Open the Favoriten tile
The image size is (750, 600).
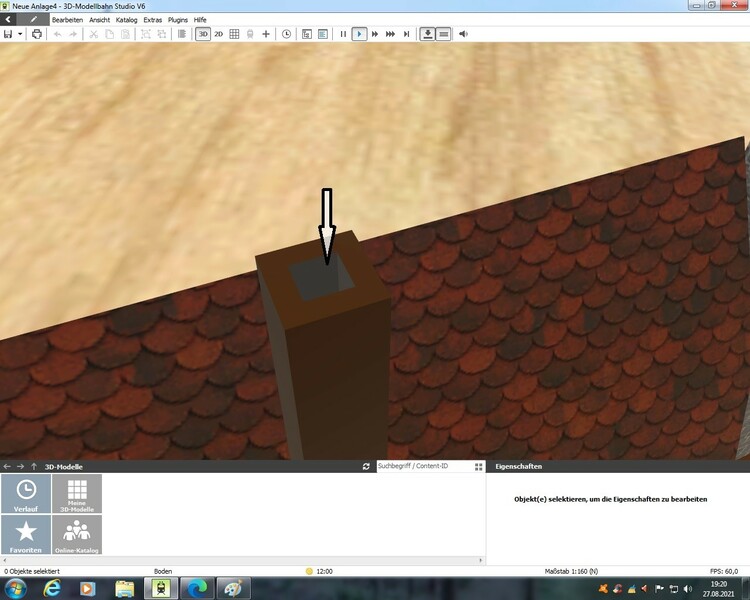pos(26,535)
